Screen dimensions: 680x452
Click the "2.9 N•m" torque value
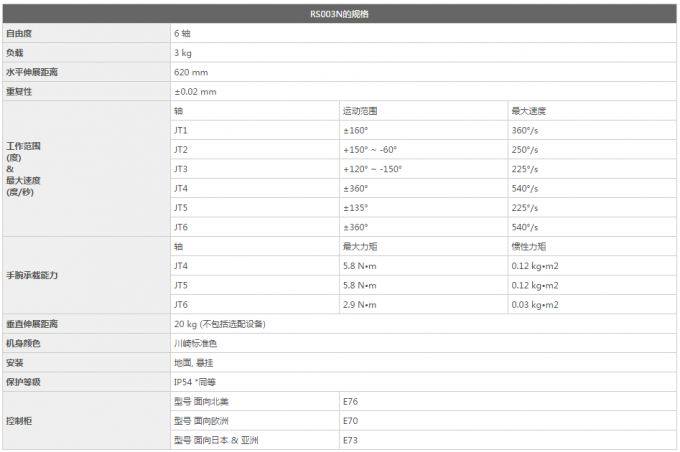pos(360,305)
